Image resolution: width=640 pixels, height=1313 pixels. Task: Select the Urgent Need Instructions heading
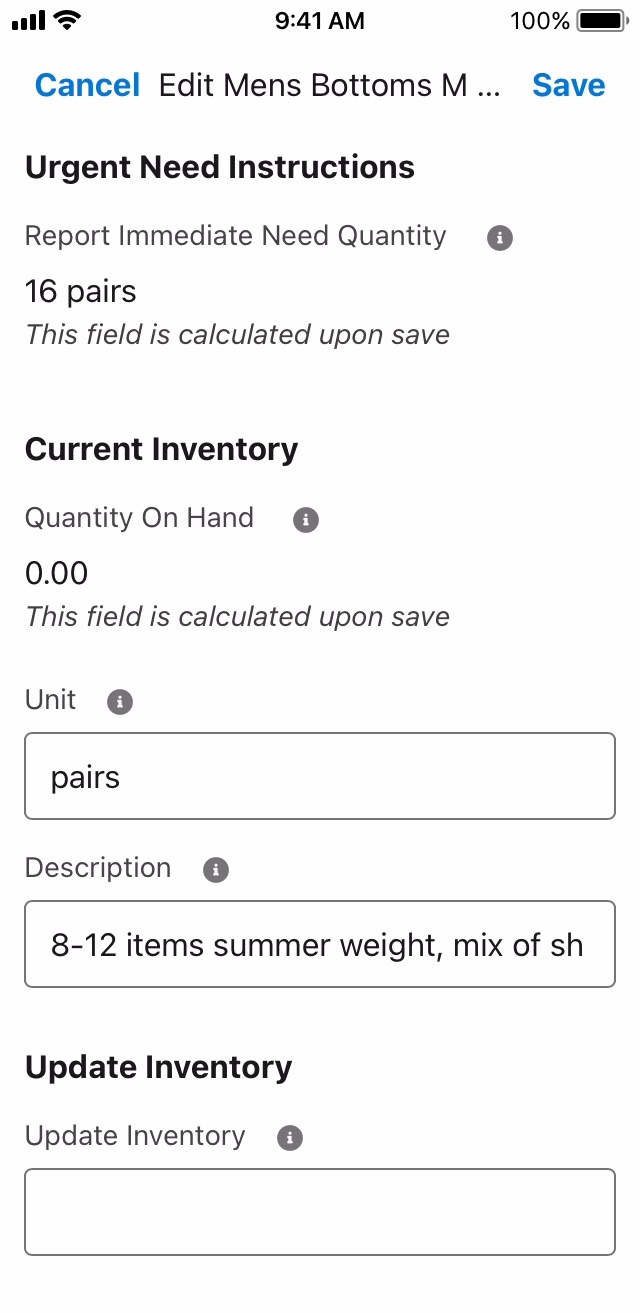coord(220,167)
